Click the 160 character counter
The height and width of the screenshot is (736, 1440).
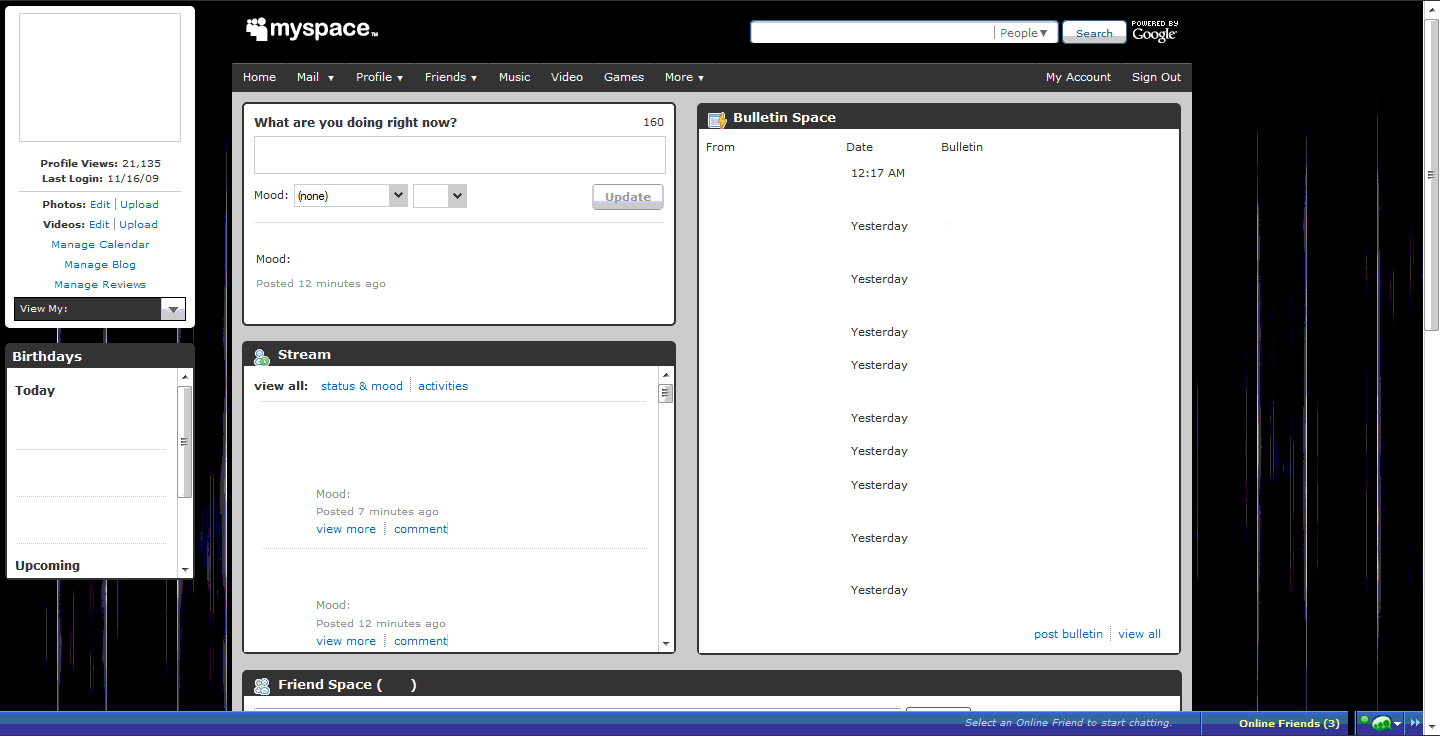point(653,122)
